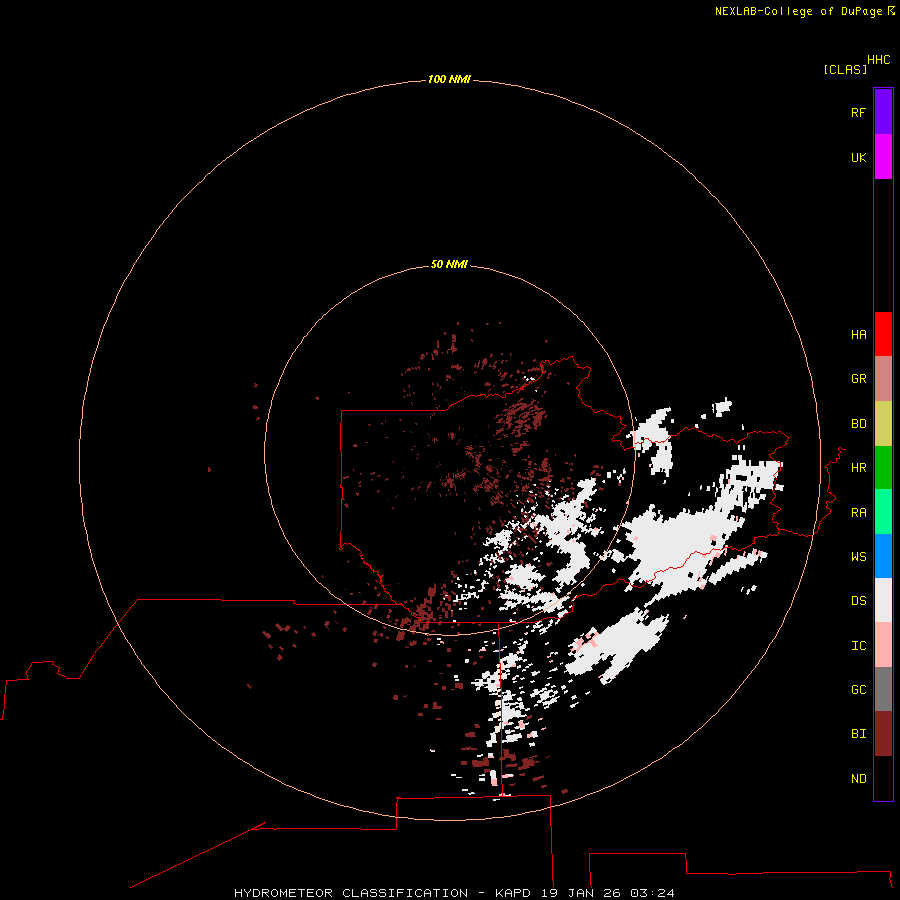The image size is (900, 900).
Task: Click the blue WS color swatch
Action: coord(883,556)
